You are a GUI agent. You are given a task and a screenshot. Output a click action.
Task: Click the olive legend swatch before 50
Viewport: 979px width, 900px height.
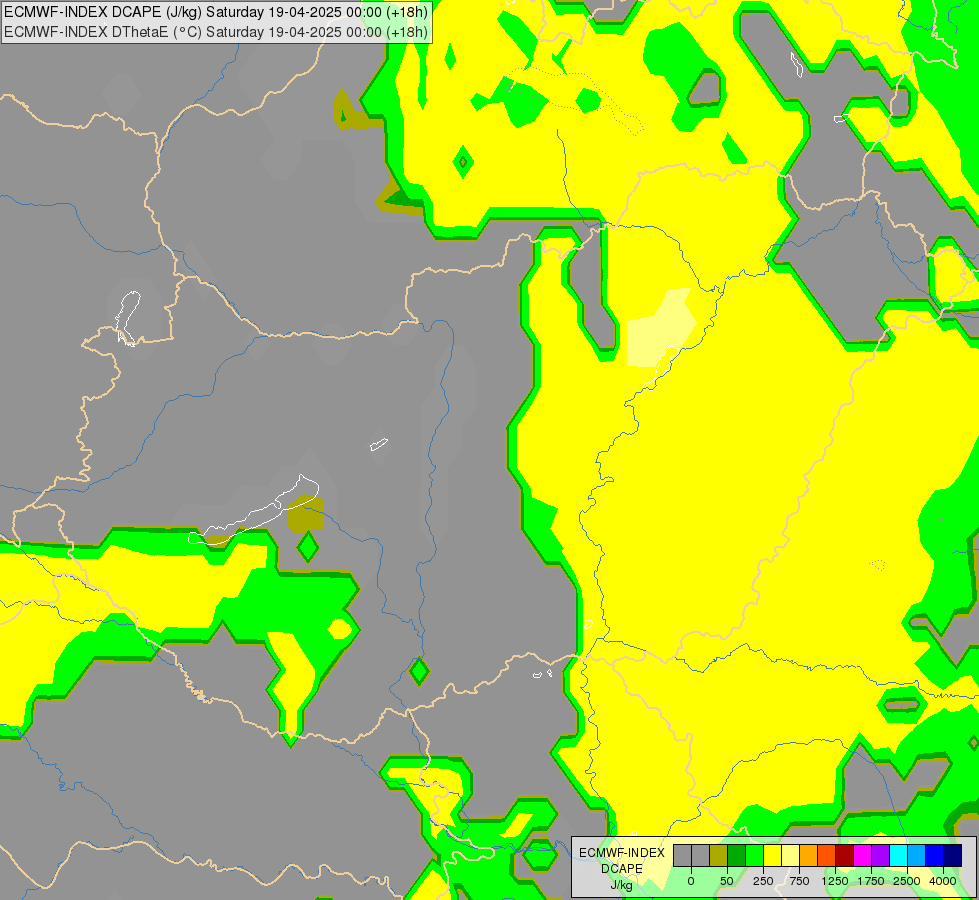coord(719,855)
